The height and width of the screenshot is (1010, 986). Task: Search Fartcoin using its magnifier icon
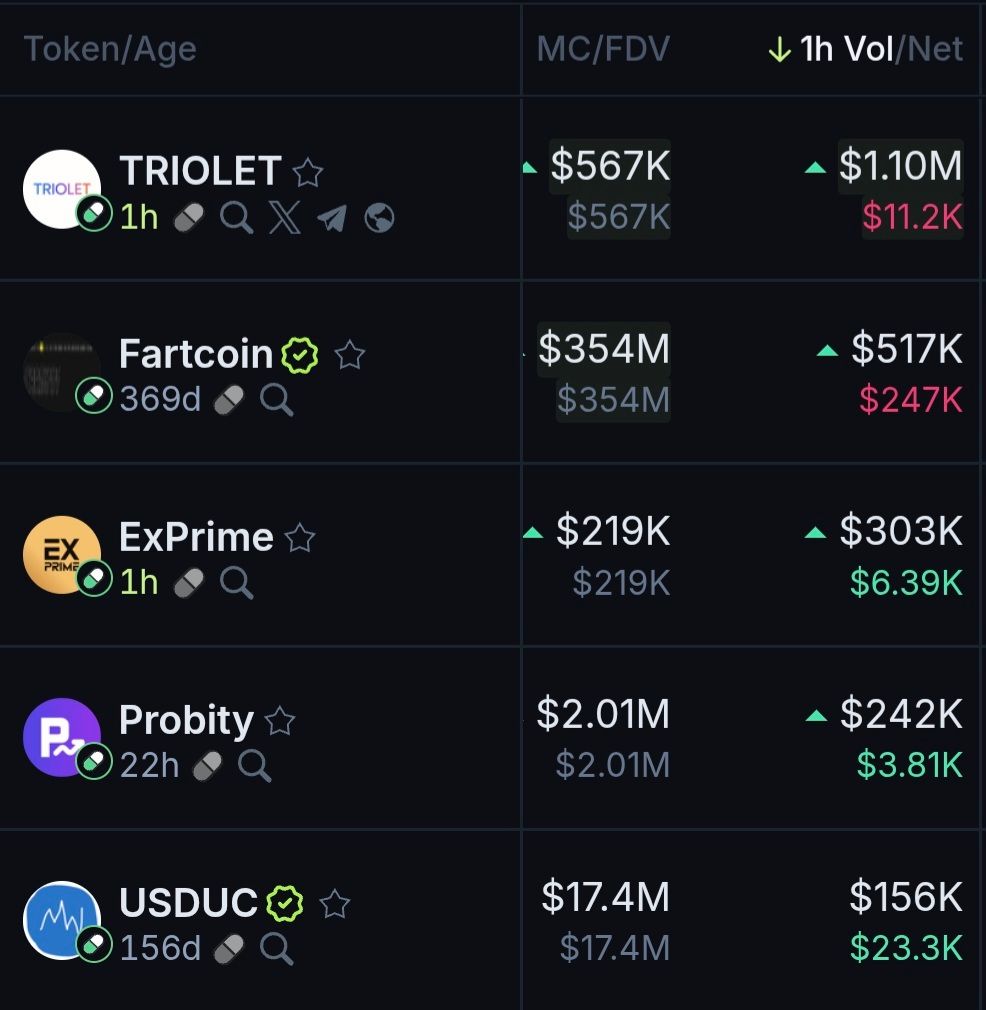point(276,400)
